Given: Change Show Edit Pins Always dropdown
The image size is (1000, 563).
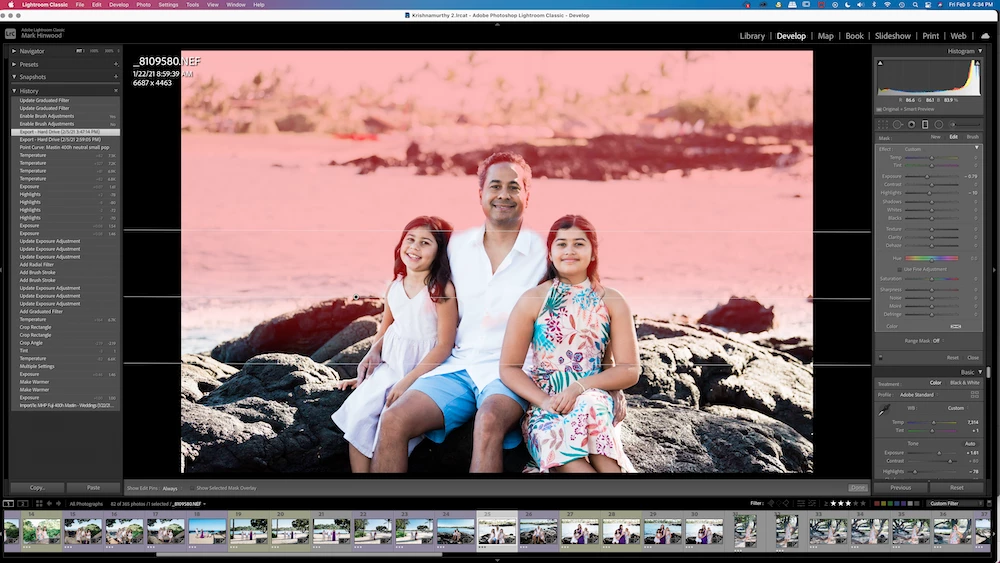Looking at the screenshot, I should [172, 488].
